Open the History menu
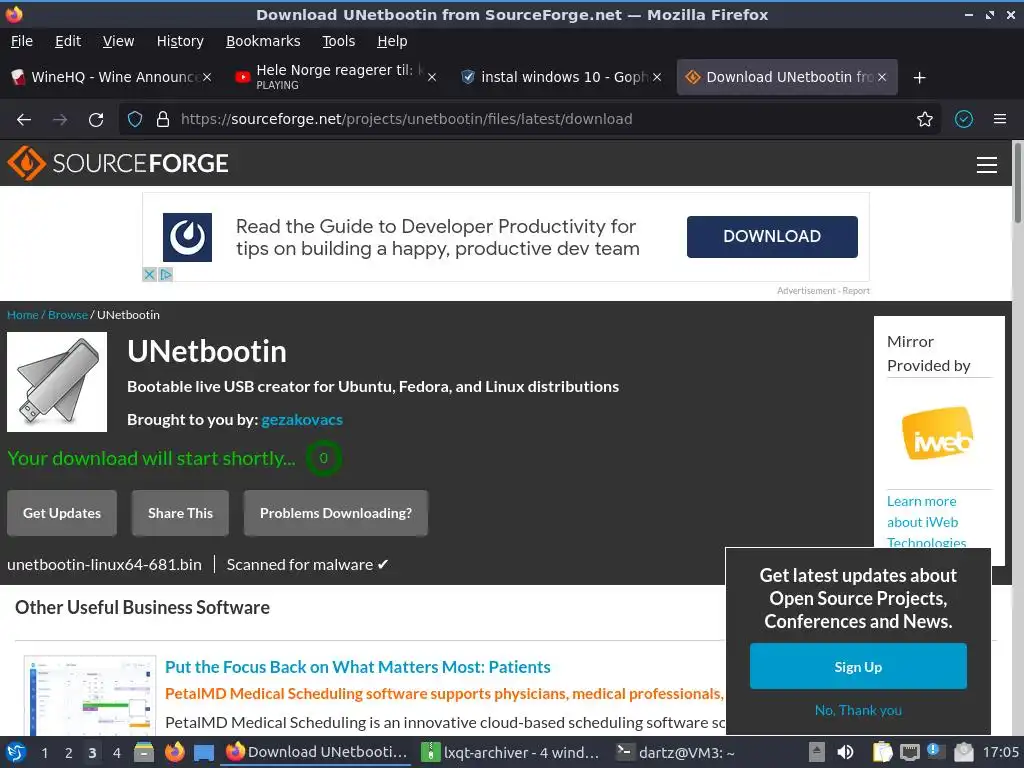1024x768 pixels. [x=180, y=41]
